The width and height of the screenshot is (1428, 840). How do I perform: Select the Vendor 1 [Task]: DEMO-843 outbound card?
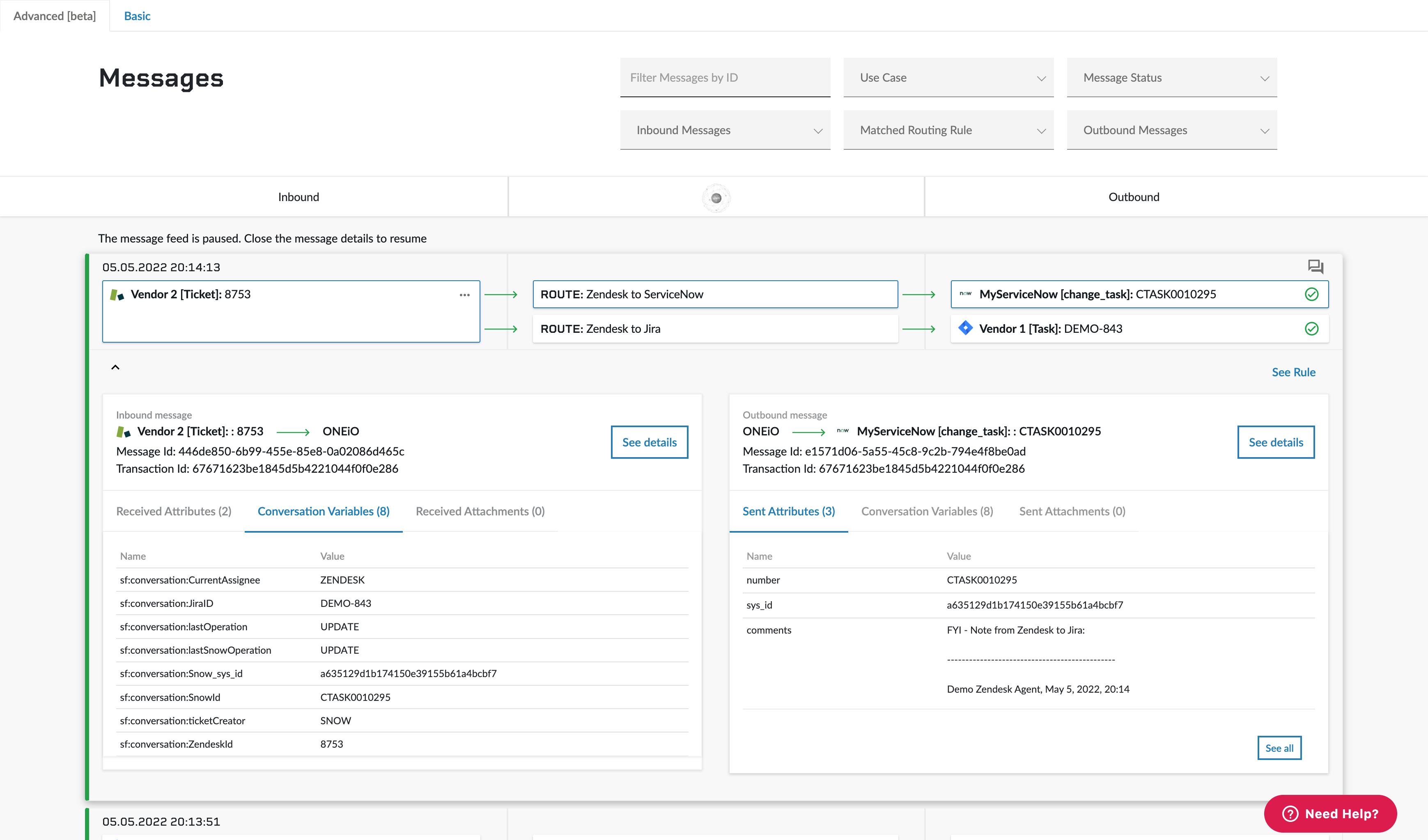(x=1139, y=329)
